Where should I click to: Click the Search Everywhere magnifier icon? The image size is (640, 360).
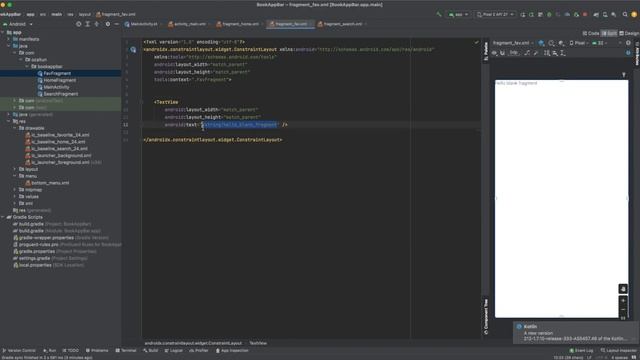coord(625,14)
